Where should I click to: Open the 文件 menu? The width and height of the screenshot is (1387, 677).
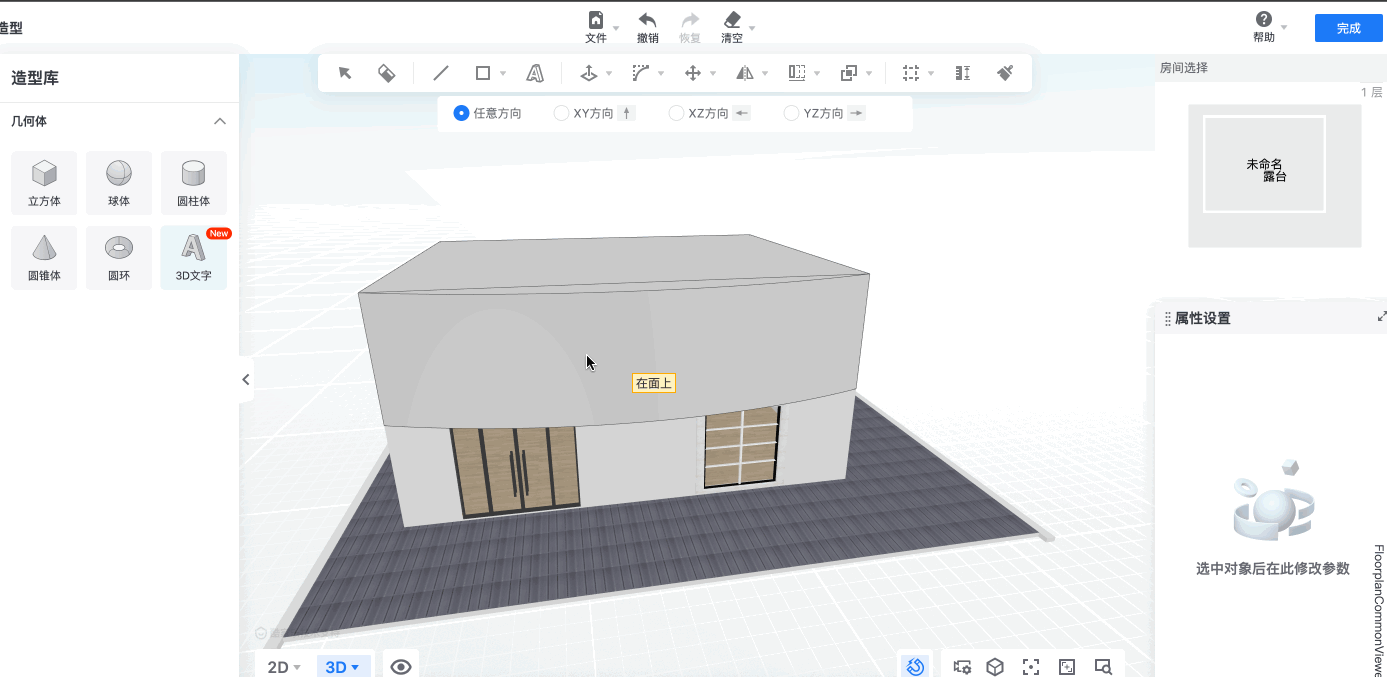click(596, 28)
